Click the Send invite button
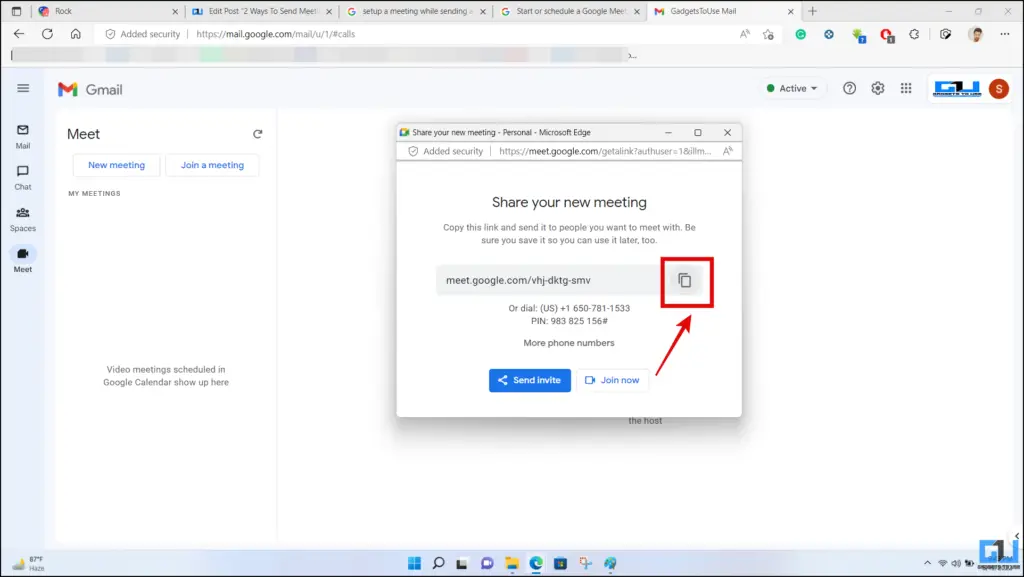The image size is (1024, 577). [x=530, y=380]
